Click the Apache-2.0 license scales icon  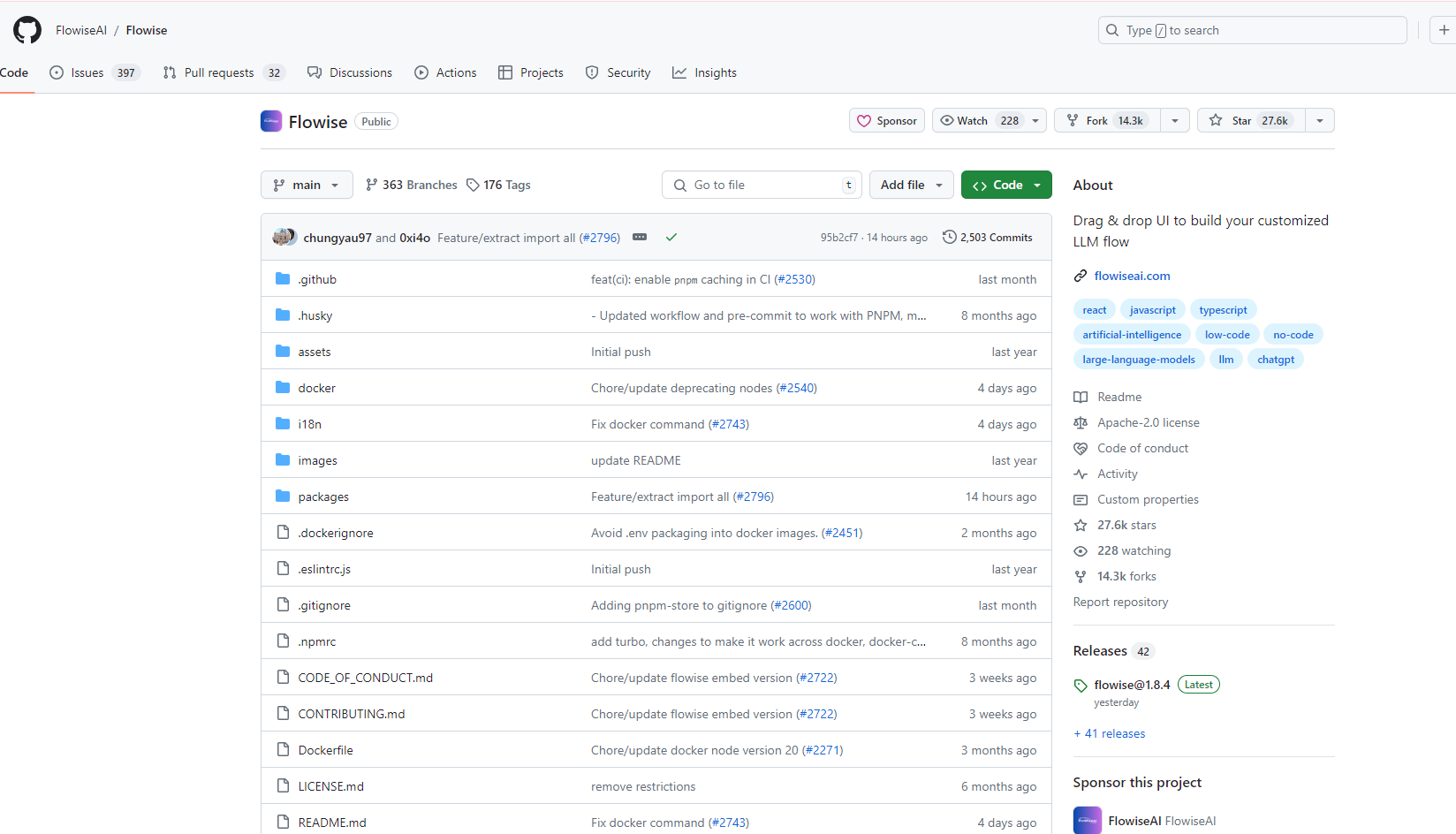[x=1081, y=422]
